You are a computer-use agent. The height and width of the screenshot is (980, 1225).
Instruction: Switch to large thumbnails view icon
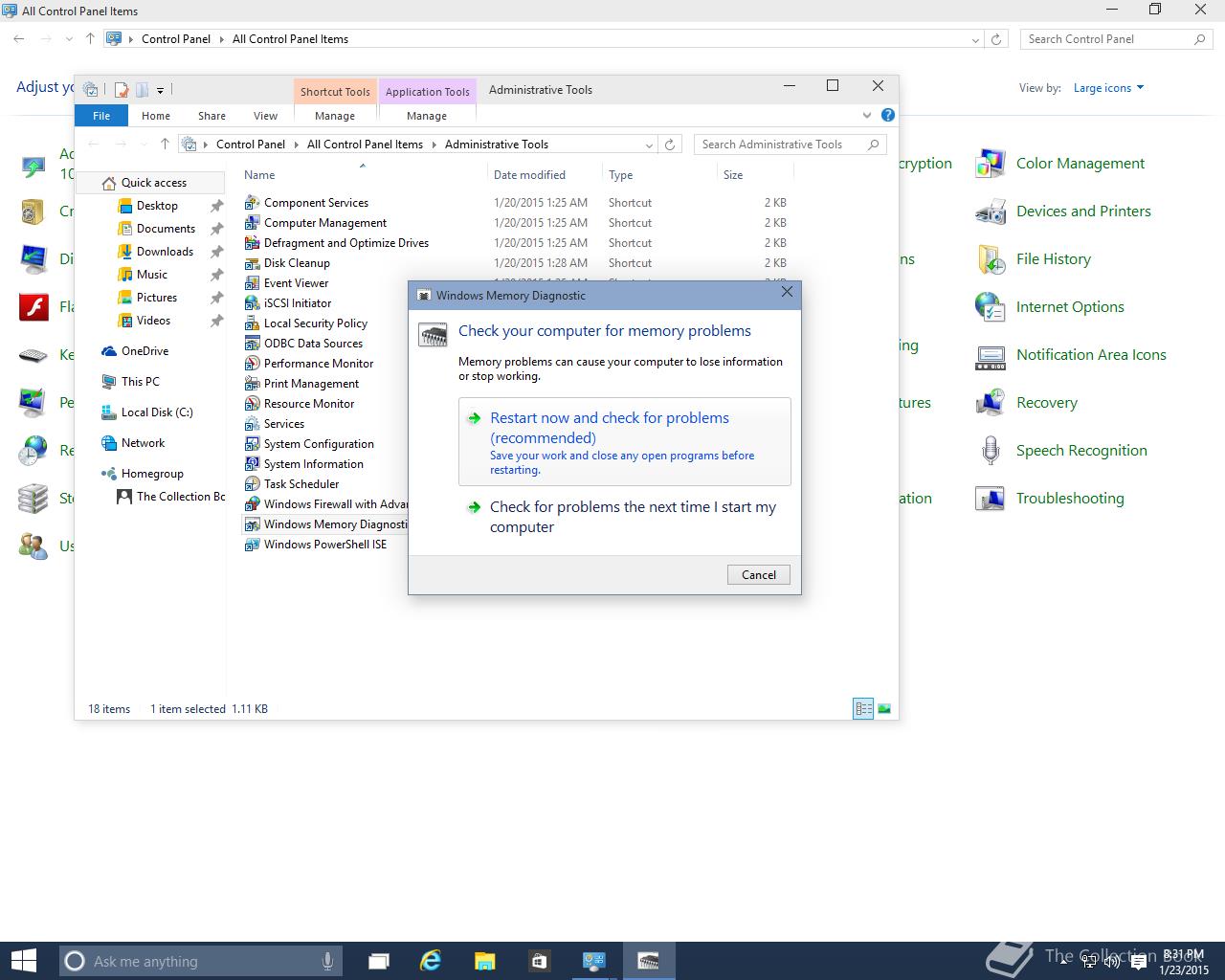(x=884, y=709)
